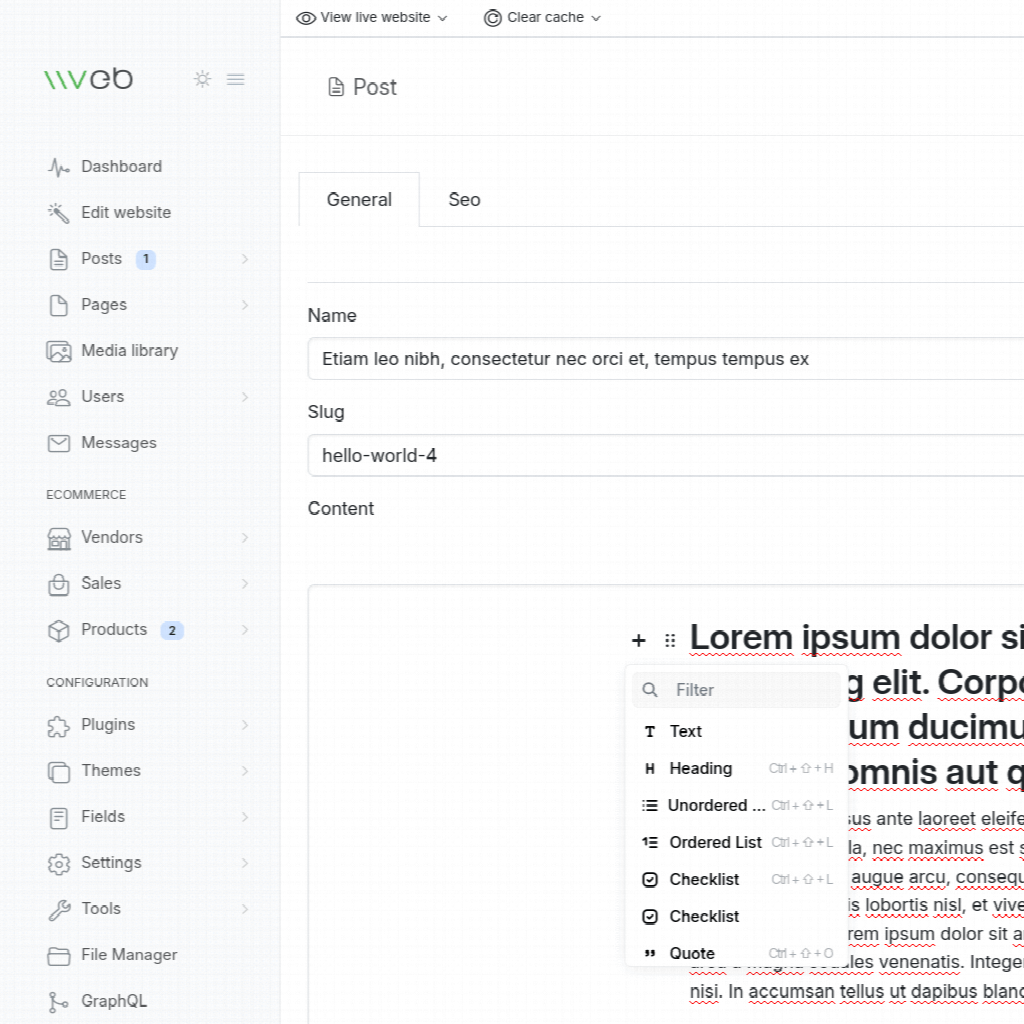Switch to the Seo tab
1024x1024 pixels.
coord(464,200)
